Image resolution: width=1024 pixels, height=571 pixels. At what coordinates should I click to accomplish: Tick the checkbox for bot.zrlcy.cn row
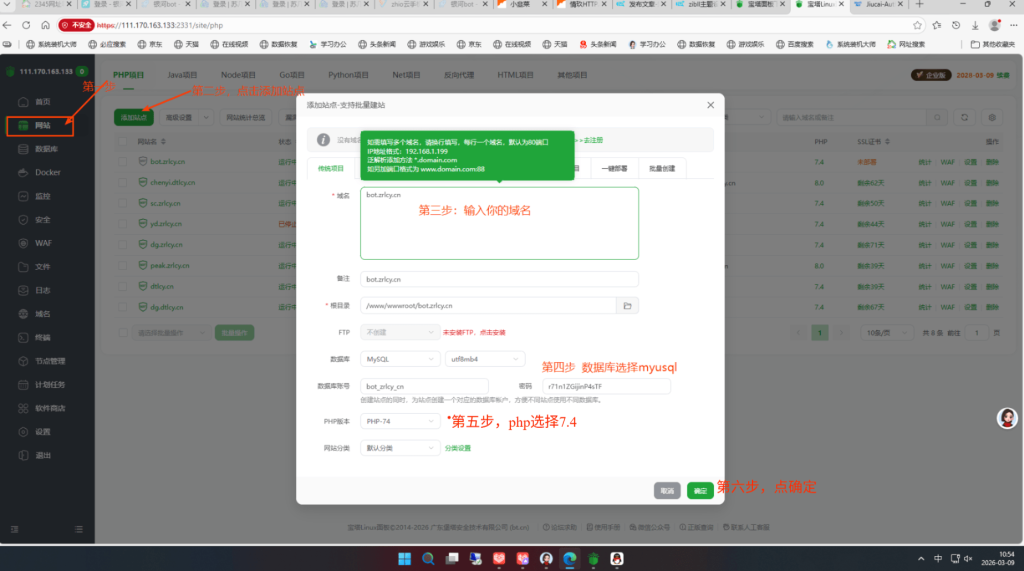(141, 161)
